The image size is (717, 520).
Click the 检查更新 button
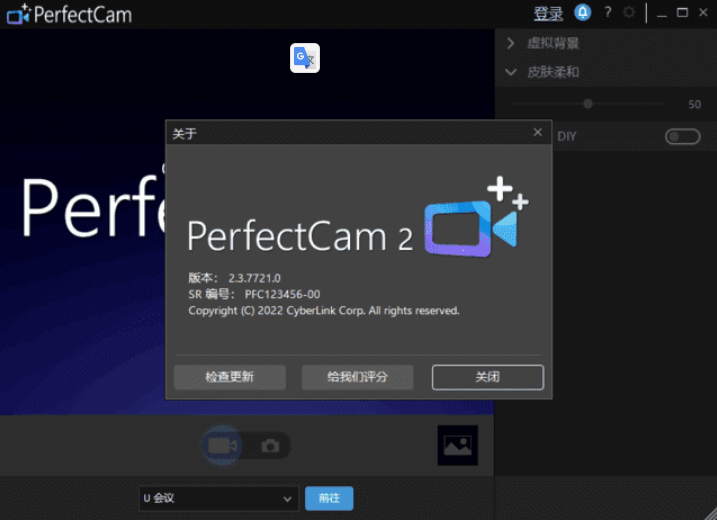(x=230, y=377)
